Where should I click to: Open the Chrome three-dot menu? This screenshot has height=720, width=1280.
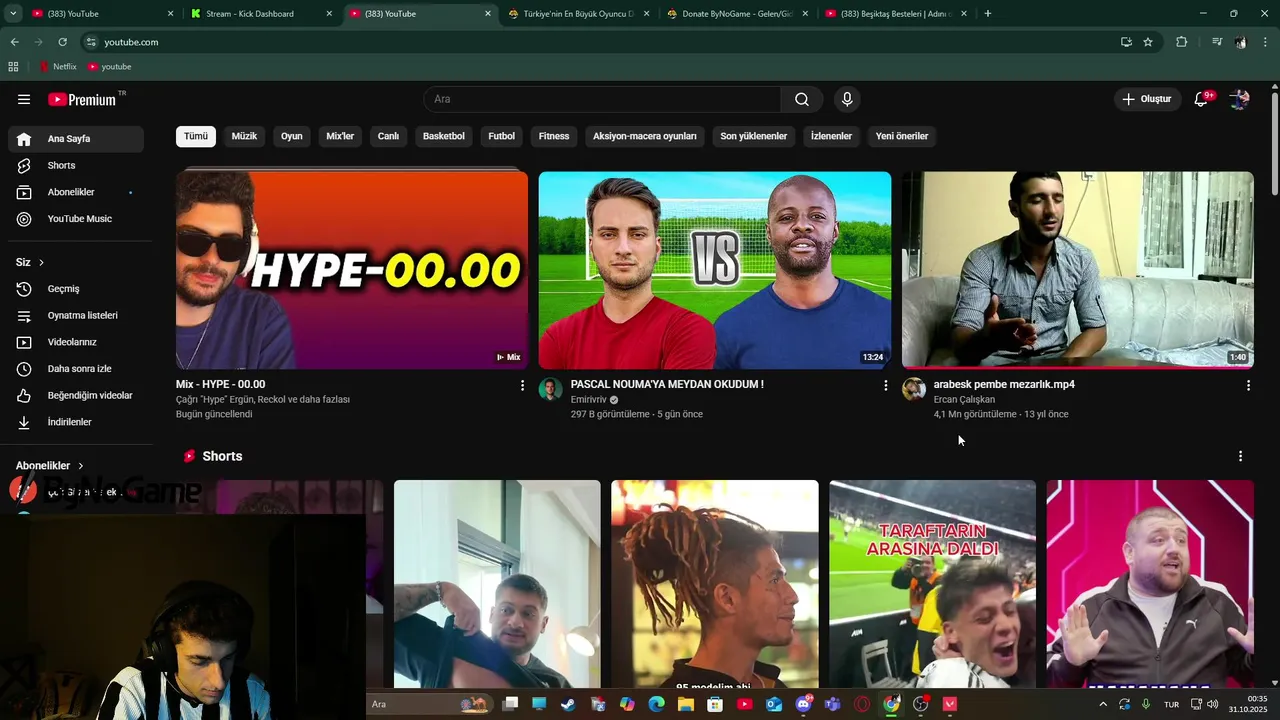1265,42
